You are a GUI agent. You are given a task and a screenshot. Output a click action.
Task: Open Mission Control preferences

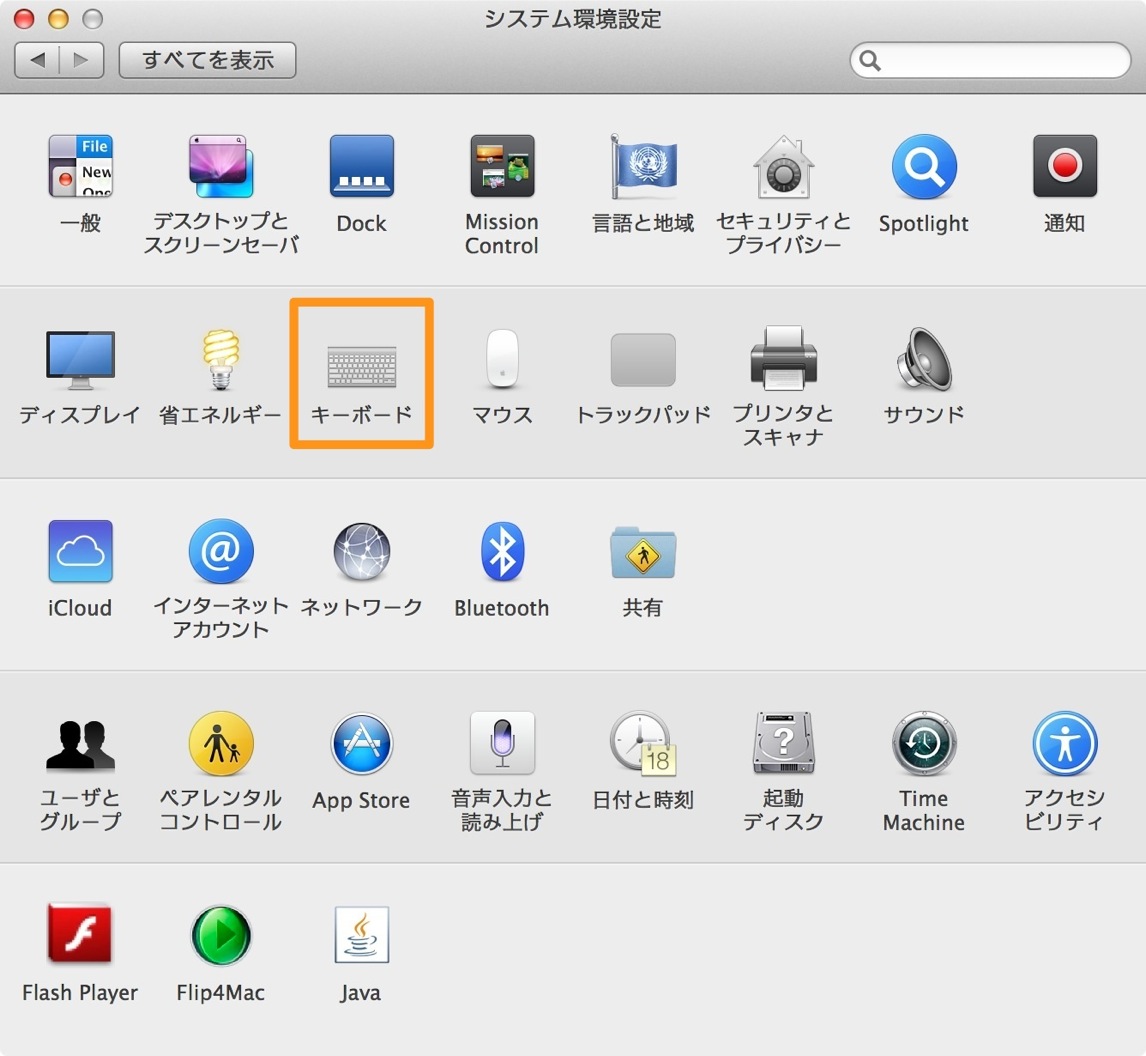click(502, 167)
